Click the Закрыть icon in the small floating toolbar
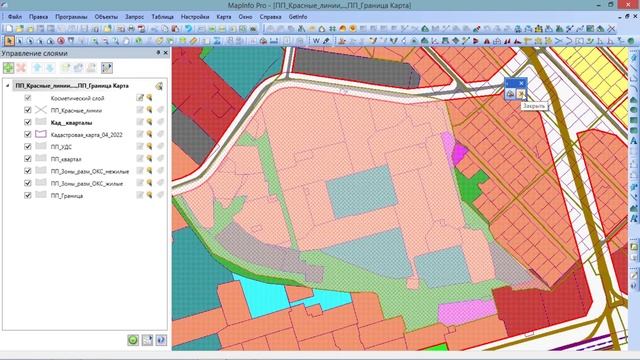Viewport: 640px width, 360px height. [521, 94]
